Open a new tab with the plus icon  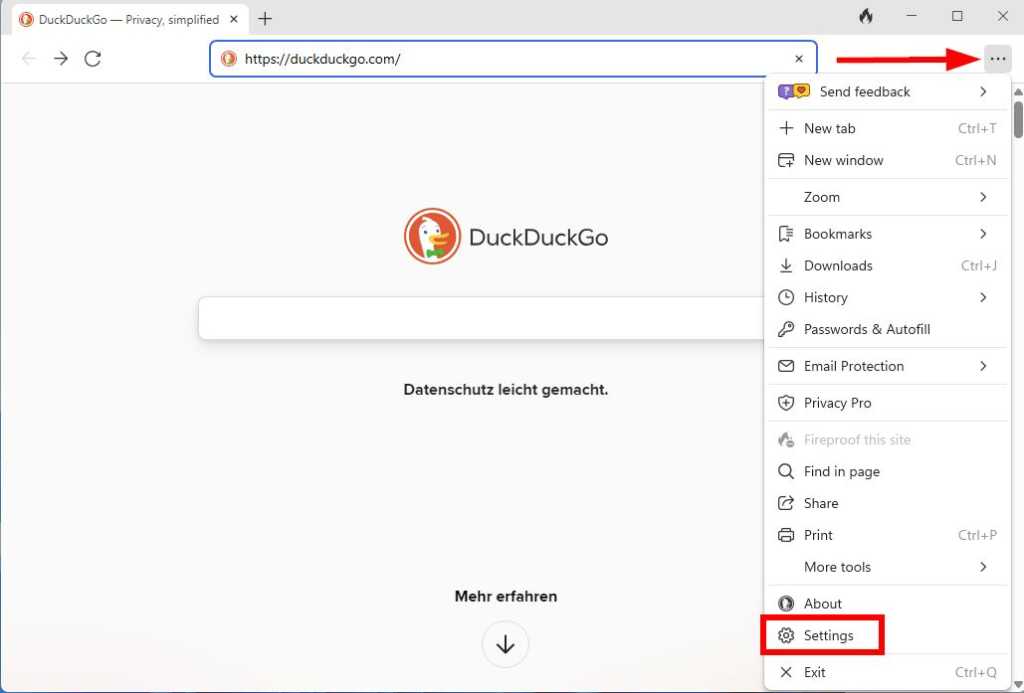coord(264,17)
